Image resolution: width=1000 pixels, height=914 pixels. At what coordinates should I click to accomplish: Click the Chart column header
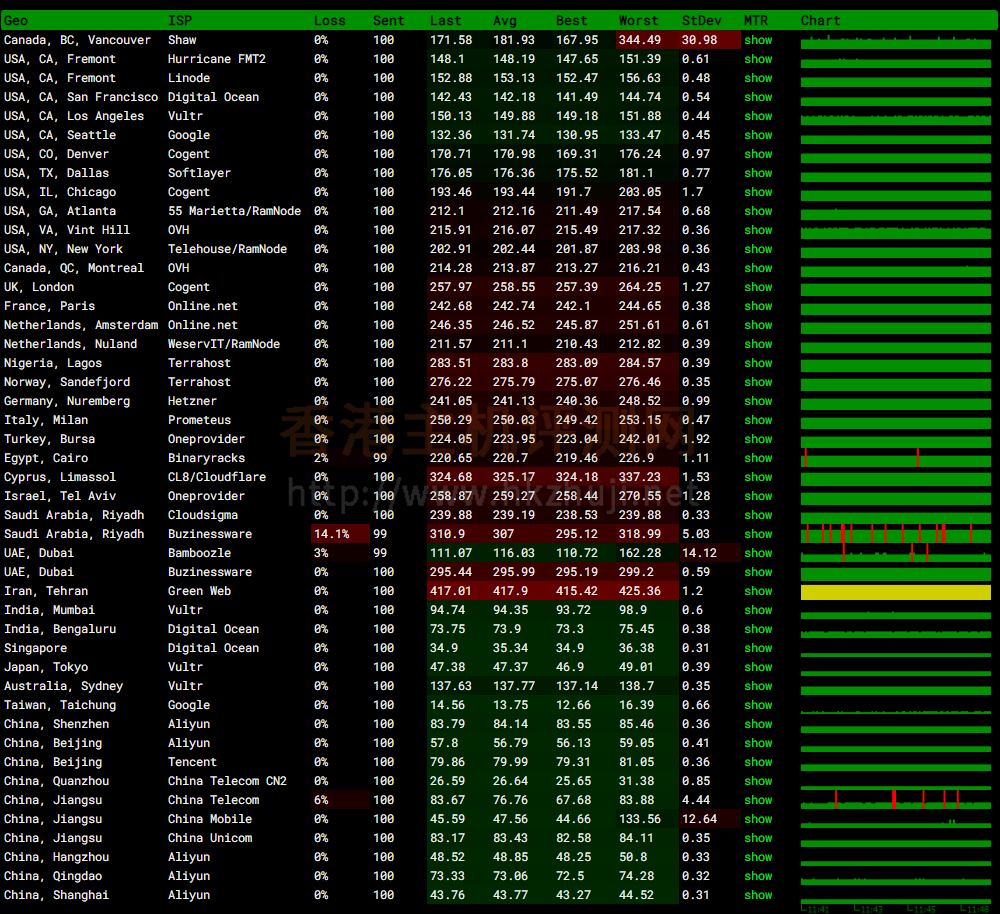click(x=820, y=20)
